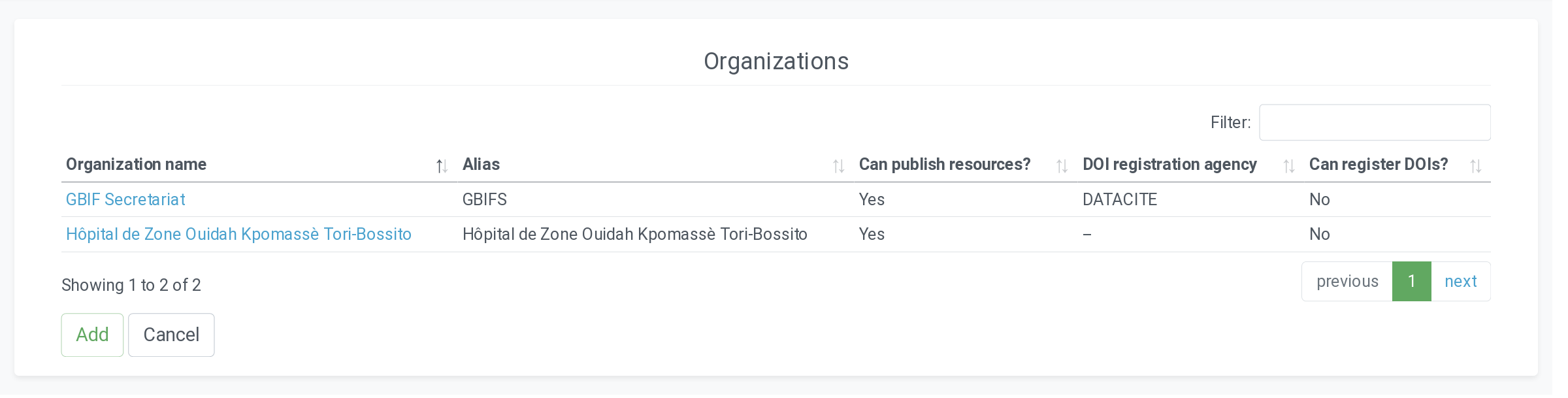1568x398 pixels.
Task: Click sort icon beside DOI registration agency
Action: [1288, 166]
